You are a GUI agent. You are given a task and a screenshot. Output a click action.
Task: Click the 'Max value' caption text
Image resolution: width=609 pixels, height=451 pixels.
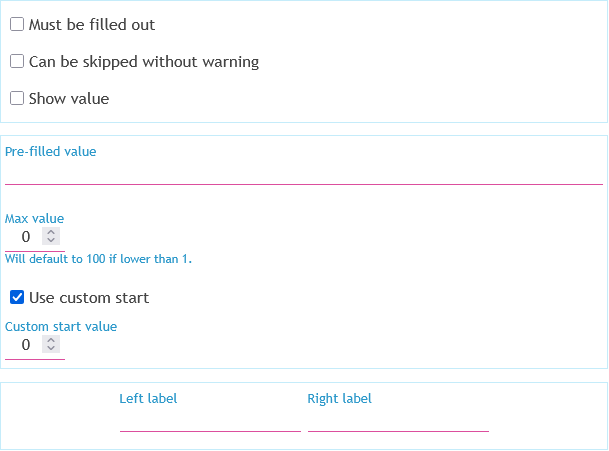point(35,219)
